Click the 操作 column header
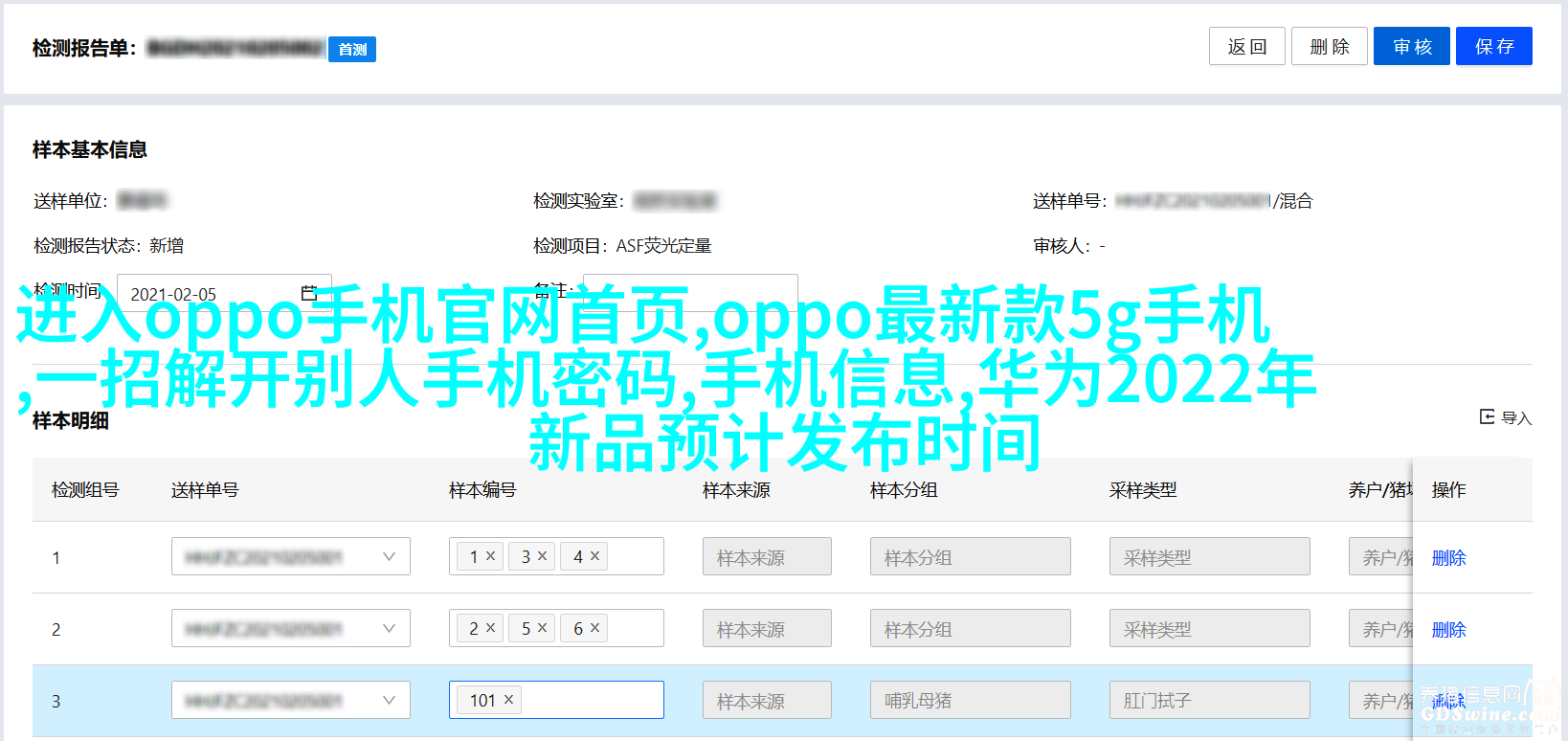 [1448, 490]
